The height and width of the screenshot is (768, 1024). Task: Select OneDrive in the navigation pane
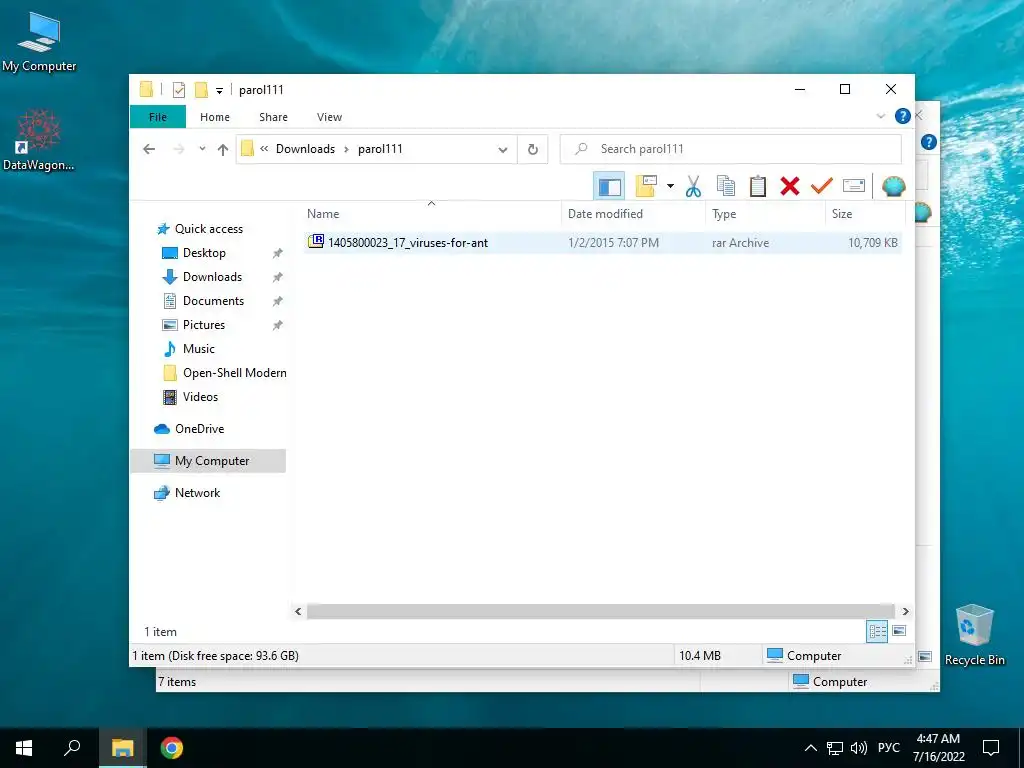[x=199, y=429]
